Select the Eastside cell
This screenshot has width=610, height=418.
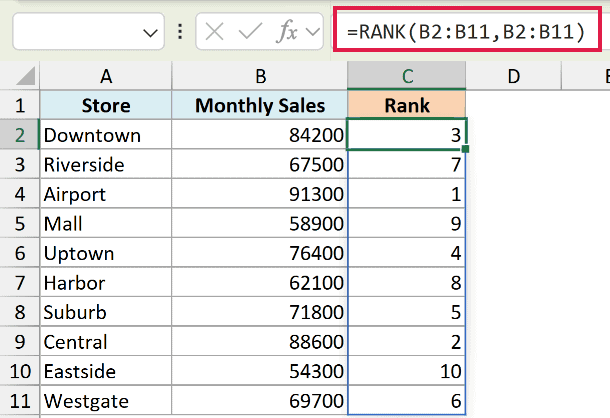[x=106, y=371]
